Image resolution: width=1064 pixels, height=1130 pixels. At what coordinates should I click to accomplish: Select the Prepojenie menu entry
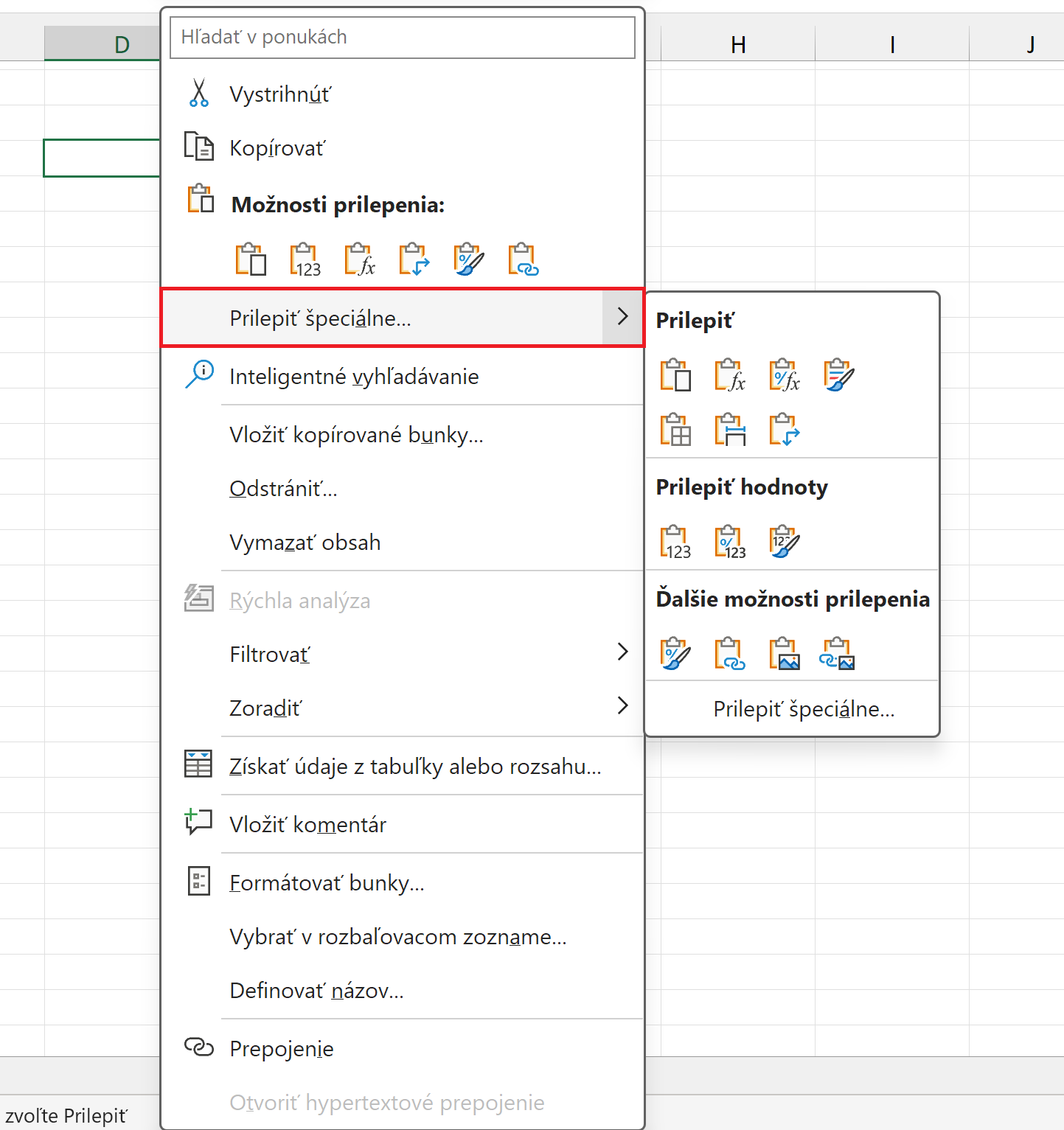tap(403, 1049)
